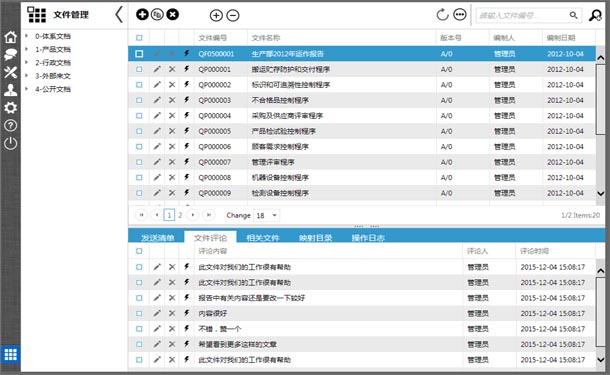610x375 pixels.
Task: Open the chat messages sidebar icon
Action: point(11,54)
